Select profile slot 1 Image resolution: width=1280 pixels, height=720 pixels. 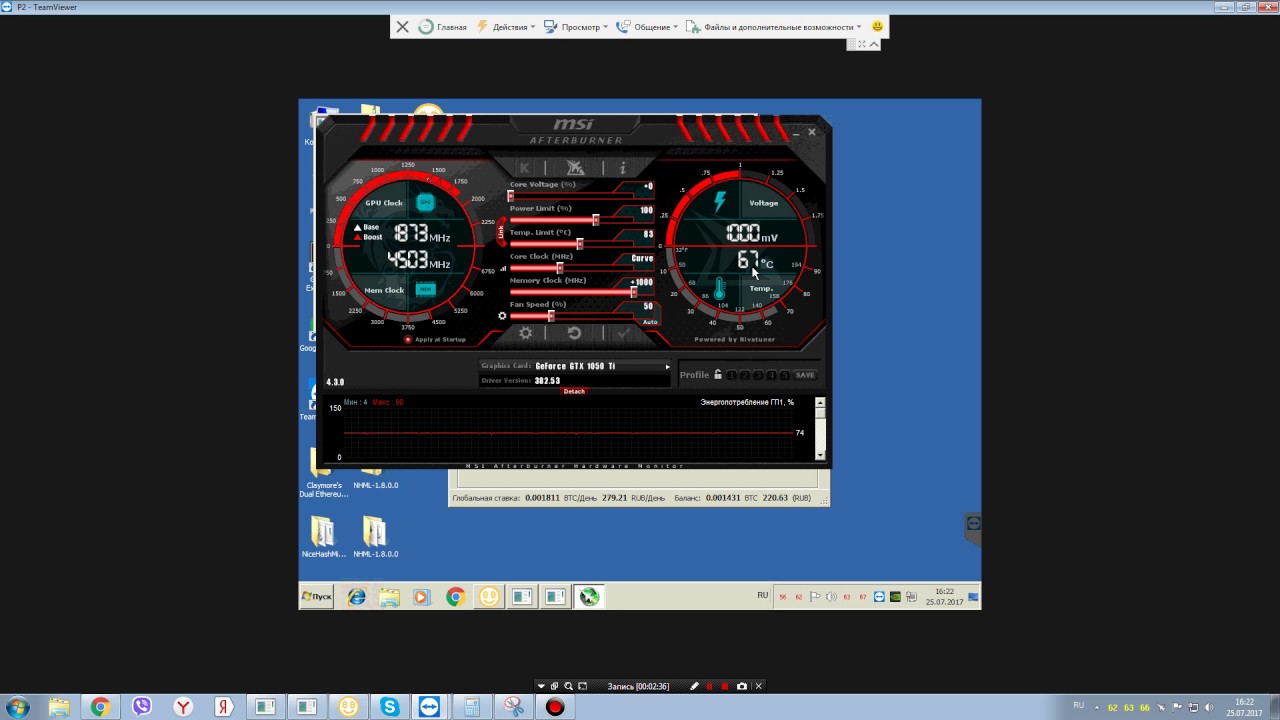[732, 375]
